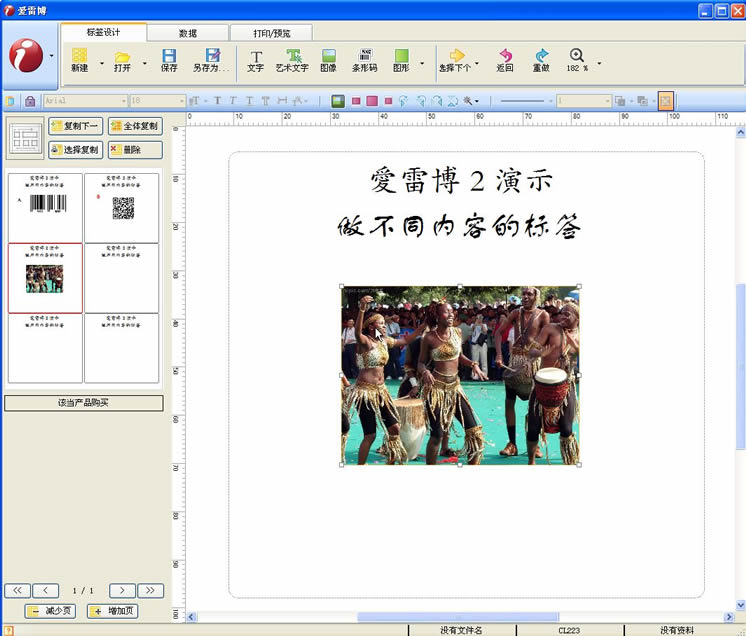Click the 全体复制 button
This screenshot has width=746, height=636.
click(135, 126)
